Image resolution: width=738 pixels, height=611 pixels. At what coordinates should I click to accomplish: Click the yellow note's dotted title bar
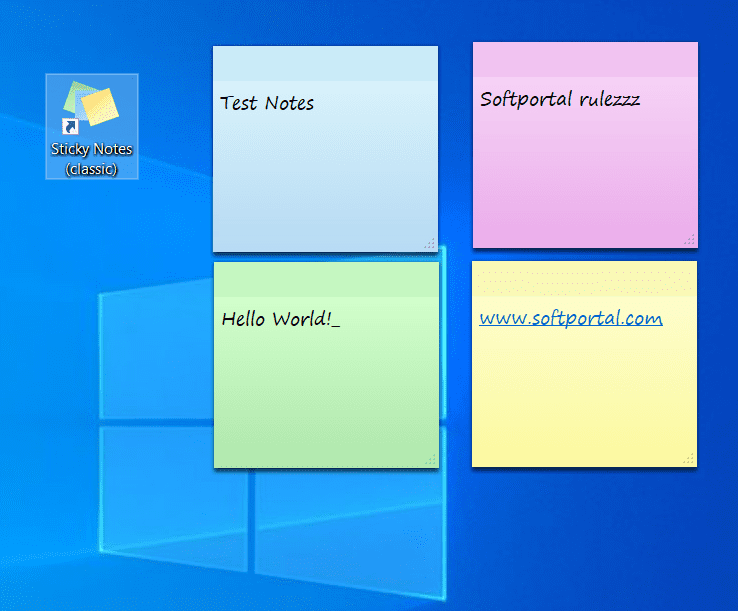pos(584,278)
